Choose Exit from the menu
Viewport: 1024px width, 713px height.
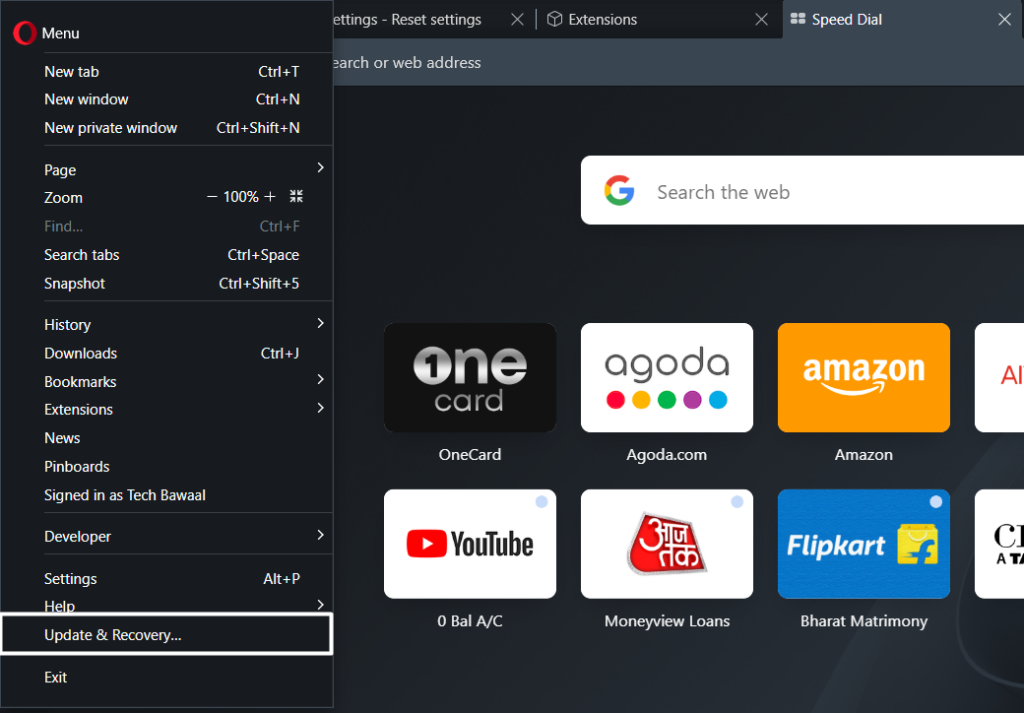point(167,677)
